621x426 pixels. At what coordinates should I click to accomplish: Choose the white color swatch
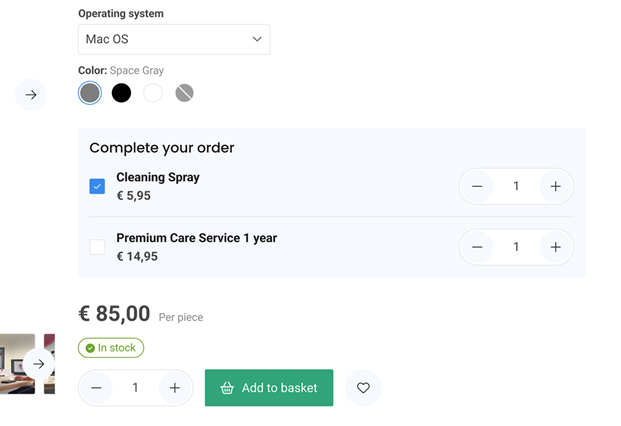[152, 93]
